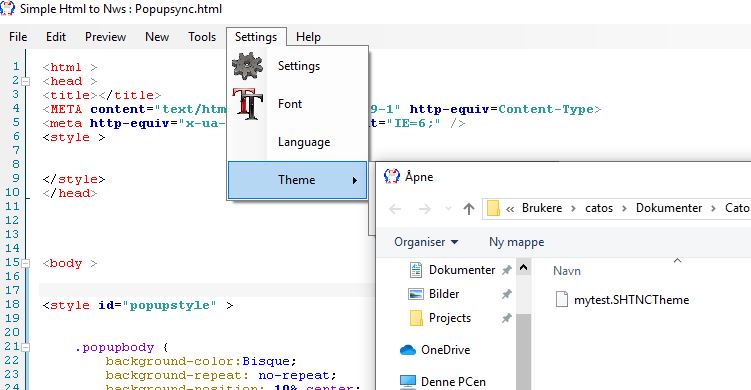
Task: Open the File menu
Action: [18, 37]
